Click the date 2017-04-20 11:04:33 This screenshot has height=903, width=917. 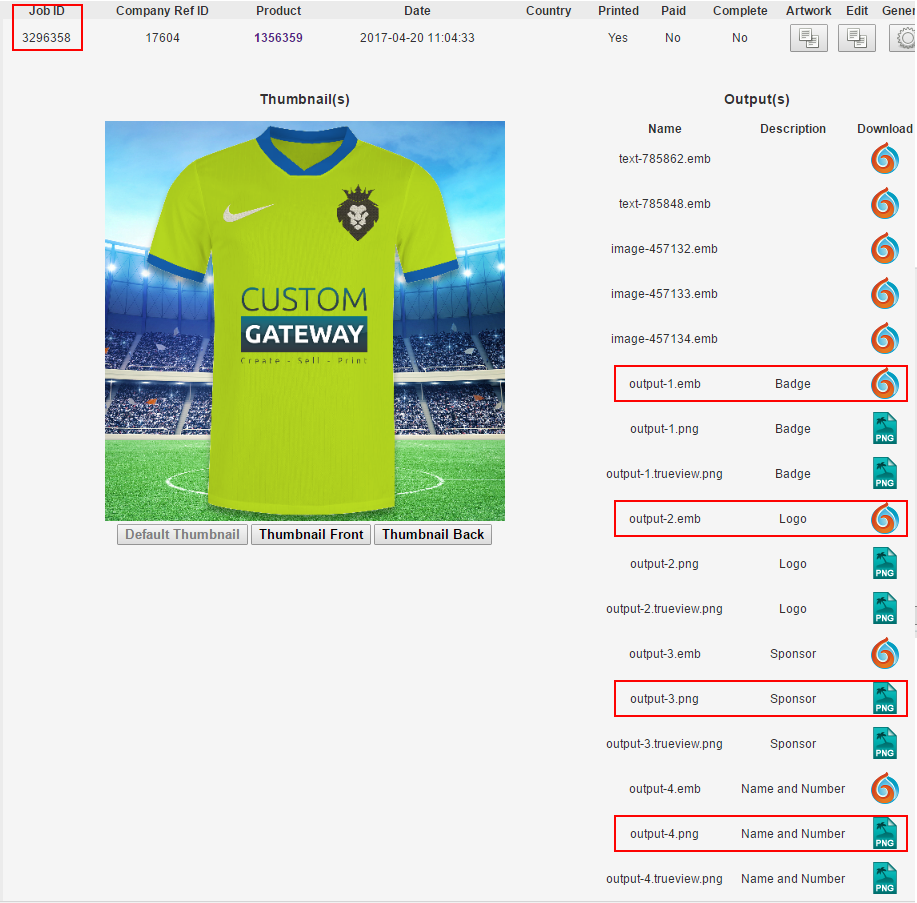[417, 38]
